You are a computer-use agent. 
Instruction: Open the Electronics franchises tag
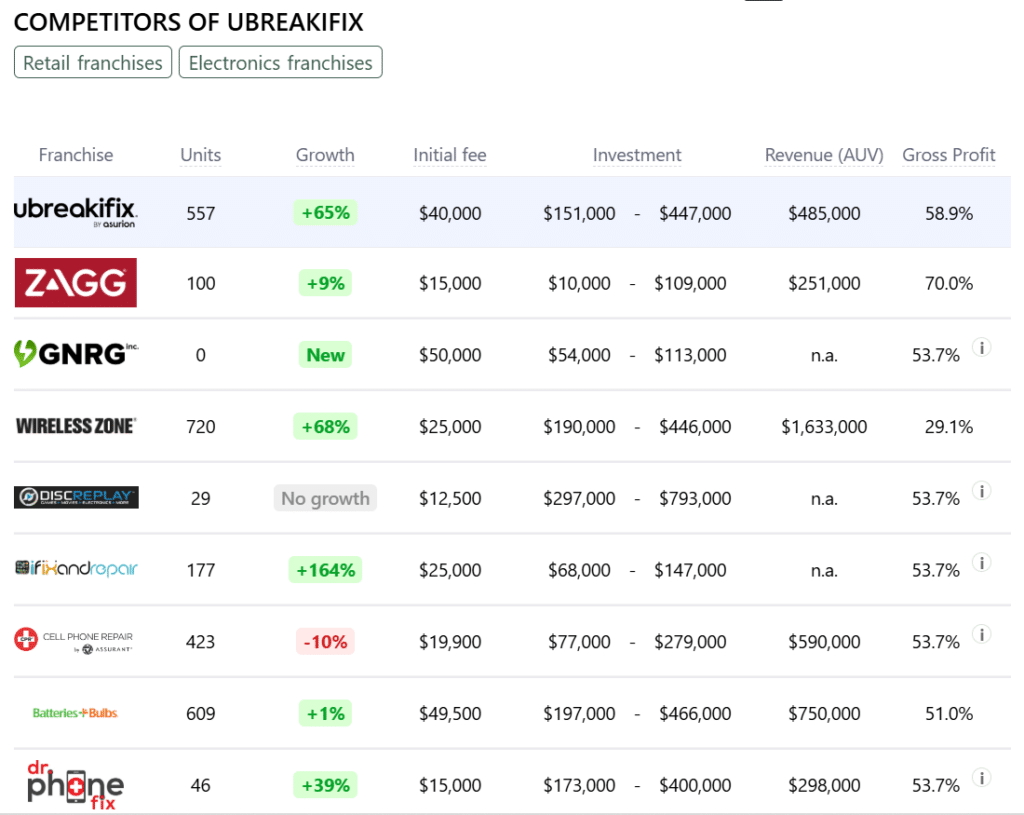coord(281,63)
